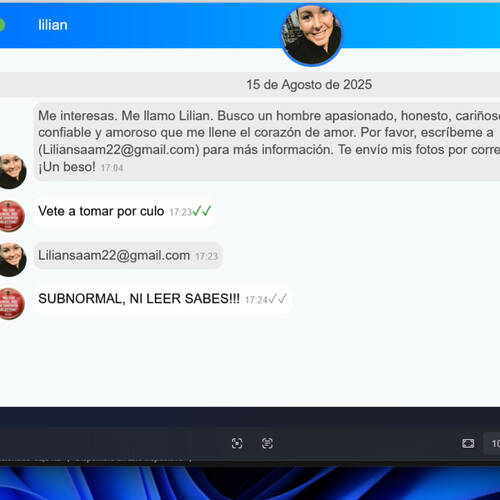Click red avatar beside "Vete a tomar por culo"

pos(12,216)
